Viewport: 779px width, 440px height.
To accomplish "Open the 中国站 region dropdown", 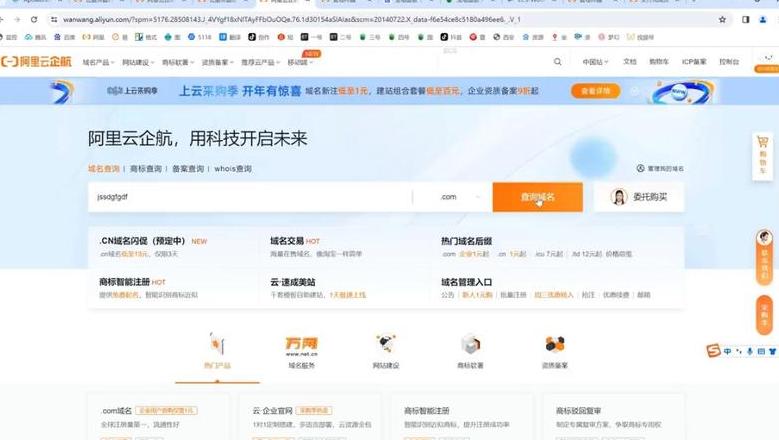I will point(595,62).
